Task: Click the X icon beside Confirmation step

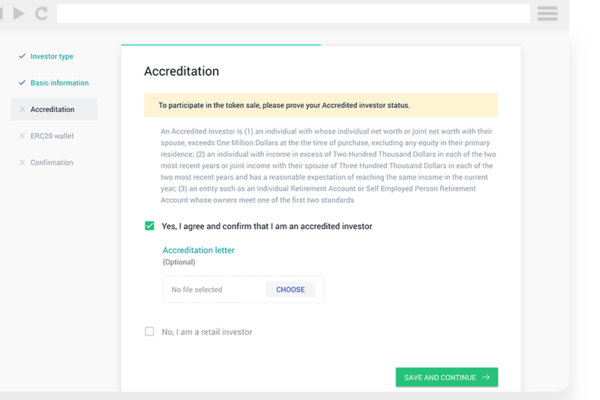Action: click(x=22, y=162)
